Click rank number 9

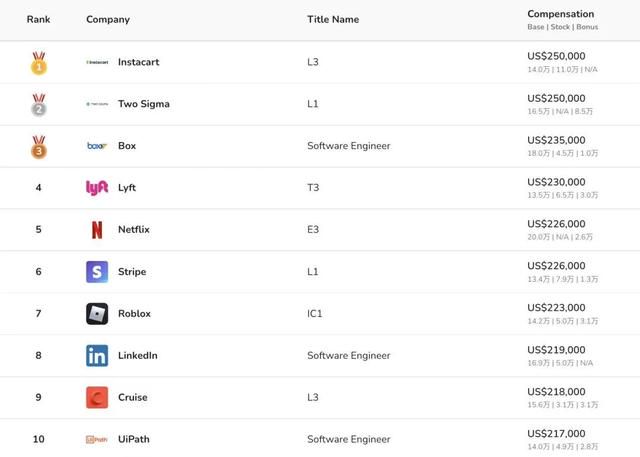(38, 397)
